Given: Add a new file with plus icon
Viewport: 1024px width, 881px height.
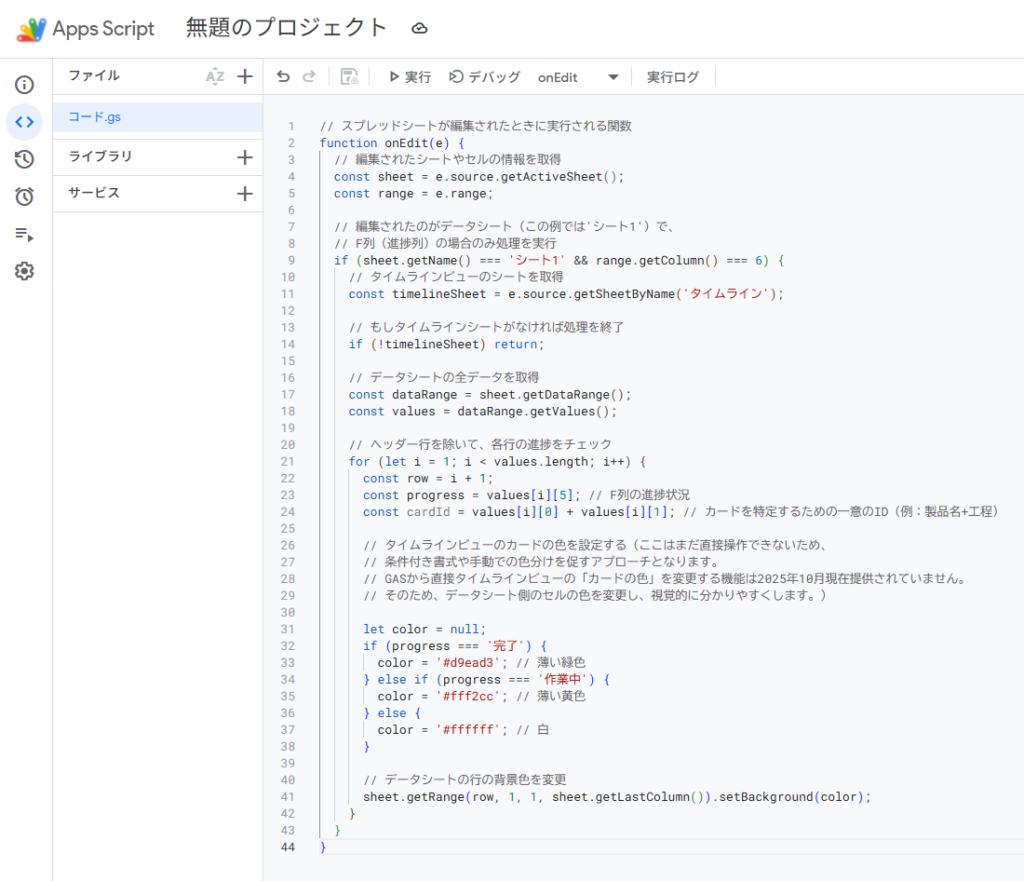Looking at the screenshot, I should (245, 76).
